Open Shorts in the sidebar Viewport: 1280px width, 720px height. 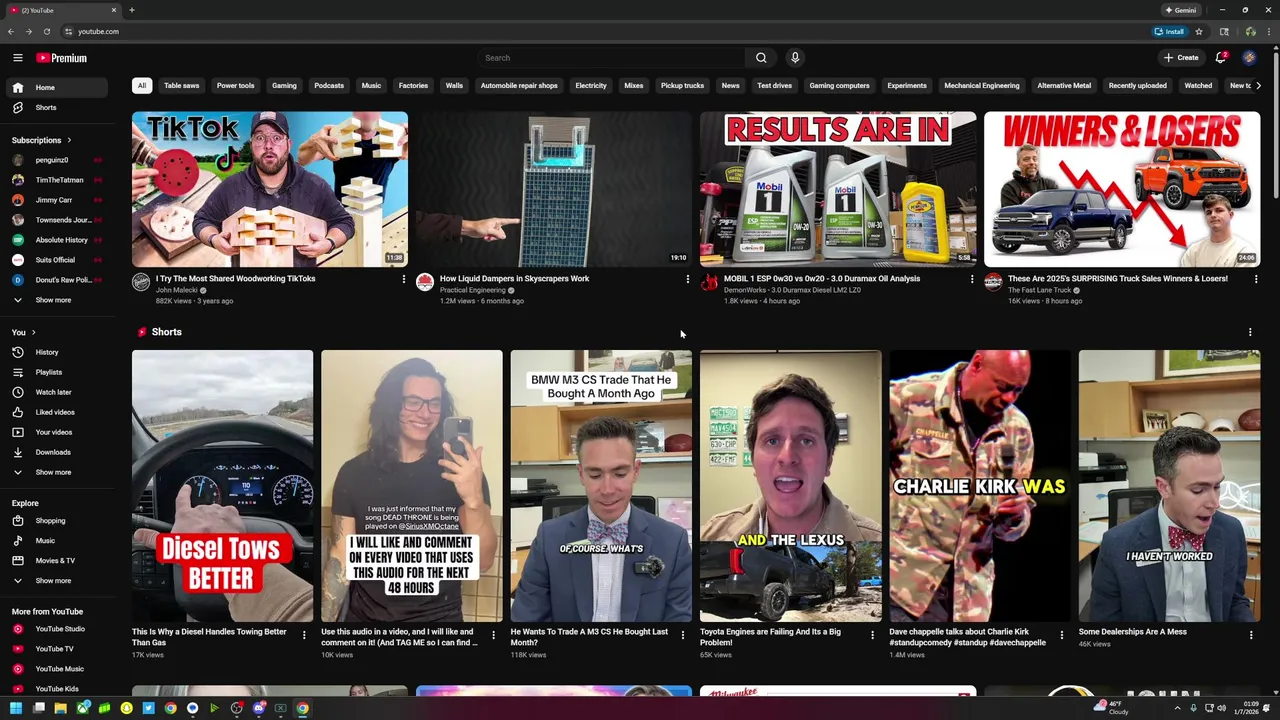tap(56, 108)
